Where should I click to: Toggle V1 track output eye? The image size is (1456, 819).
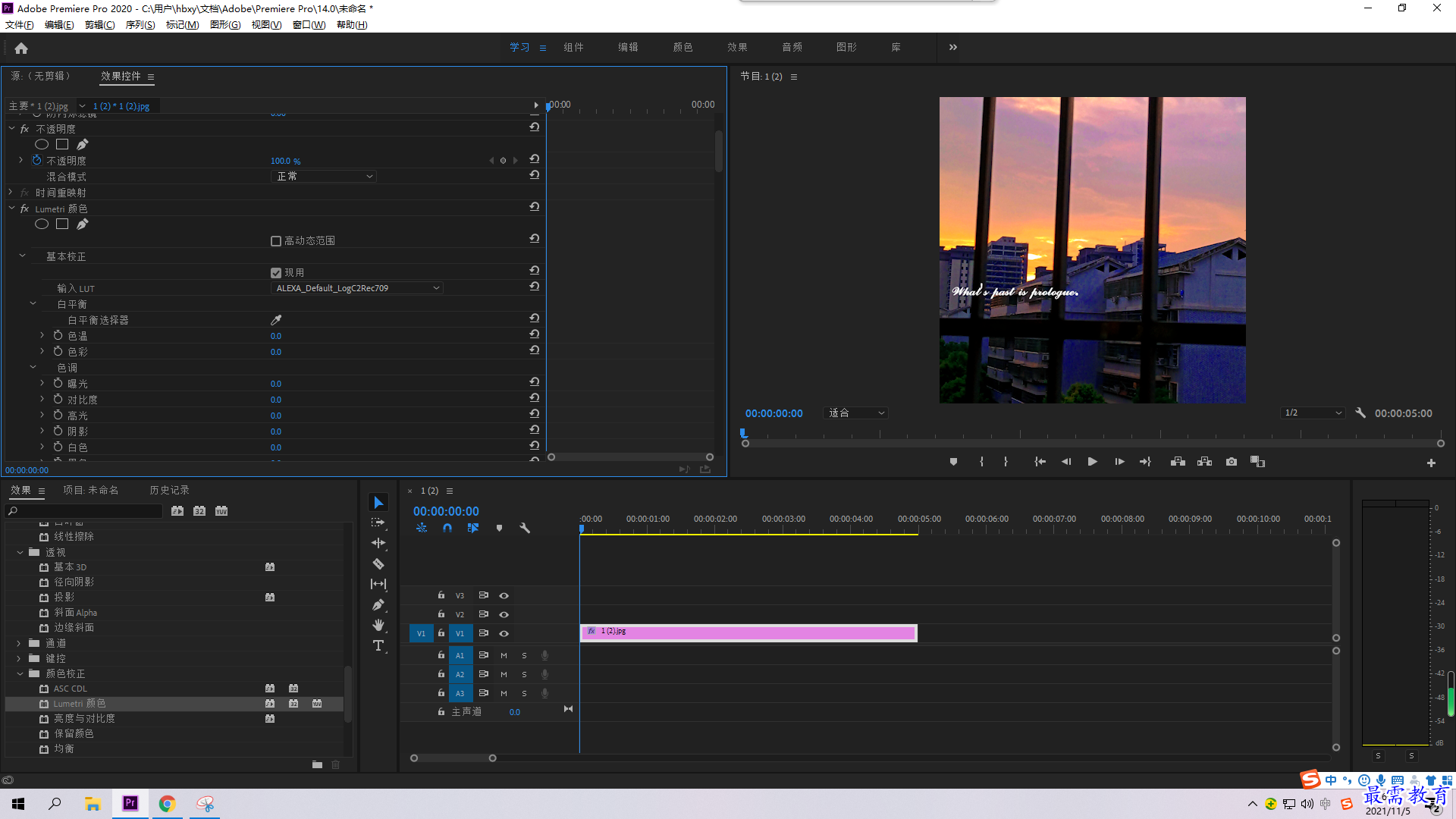[504, 634]
